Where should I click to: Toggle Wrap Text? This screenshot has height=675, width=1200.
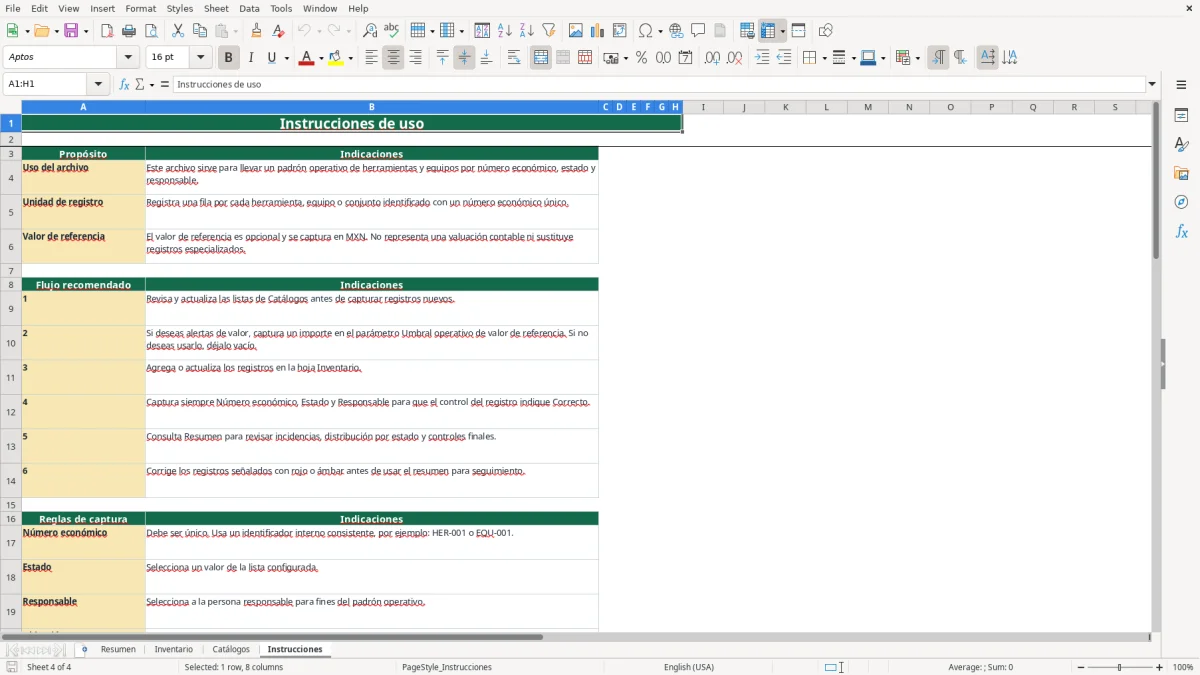click(514, 58)
